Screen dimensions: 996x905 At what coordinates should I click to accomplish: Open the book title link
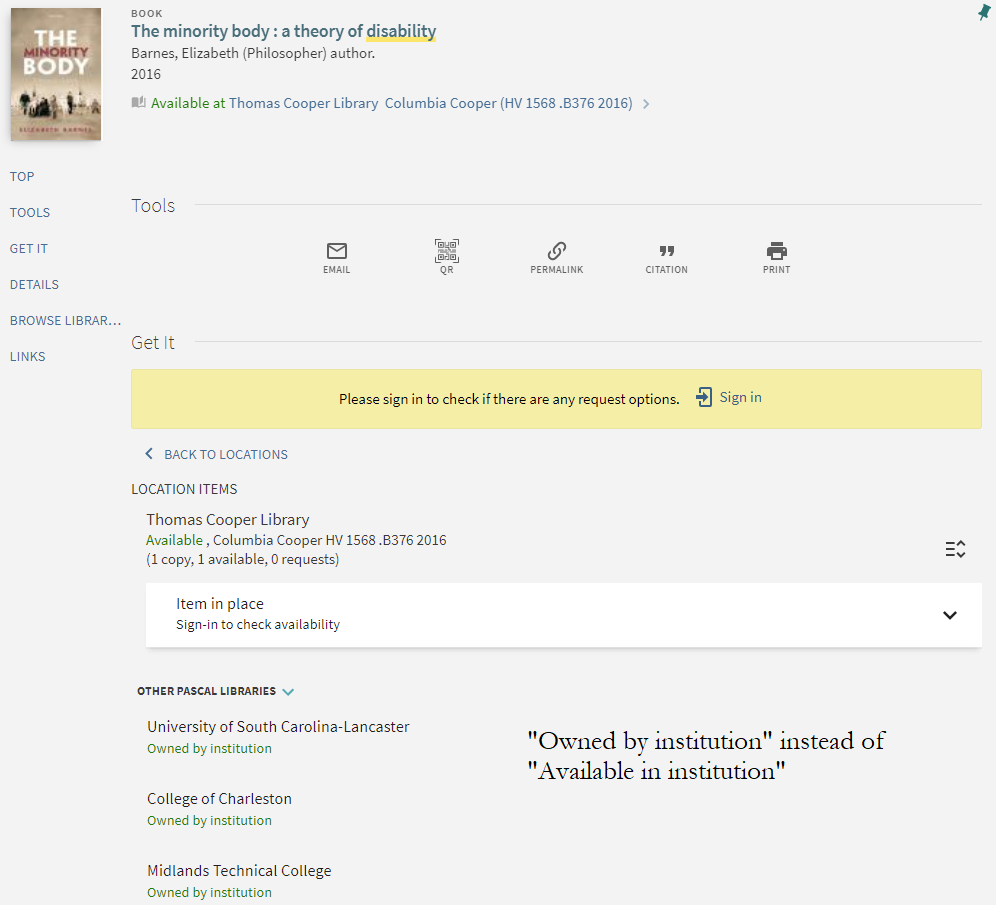pos(284,31)
